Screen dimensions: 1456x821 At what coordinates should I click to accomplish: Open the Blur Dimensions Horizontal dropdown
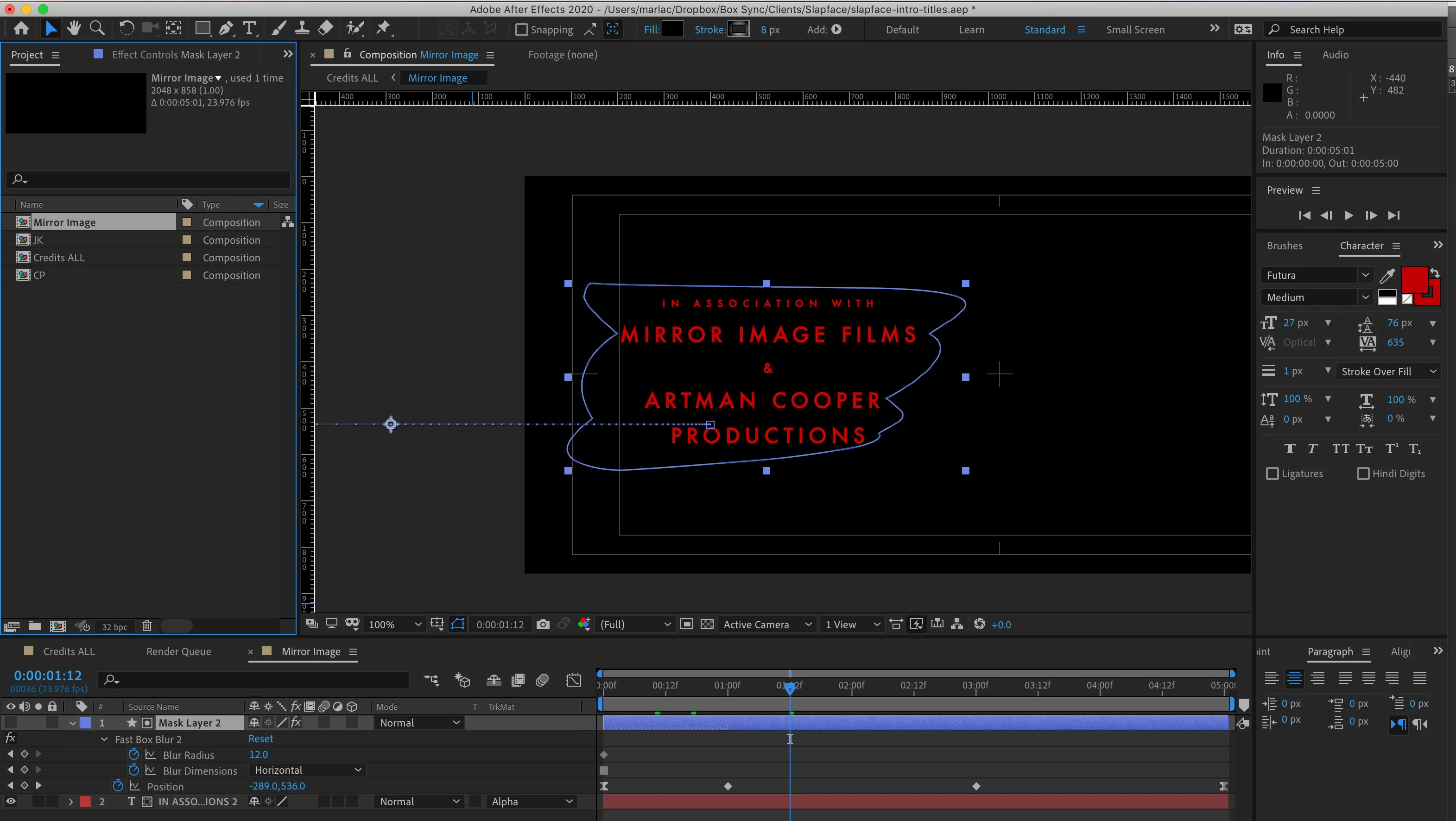coord(308,770)
